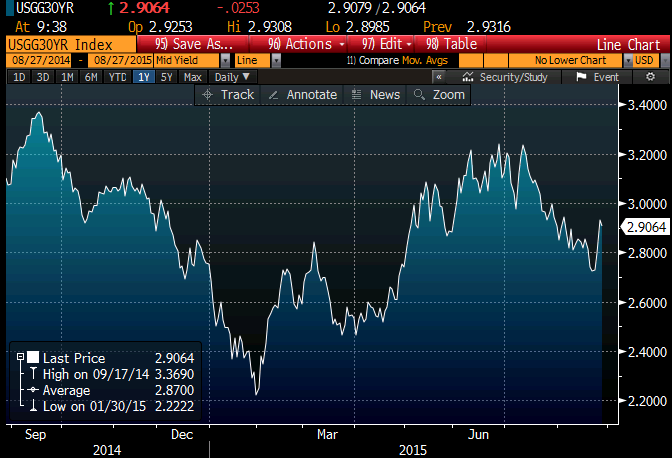Activate the Zoom magnifier tool

(x=439, y=94)
